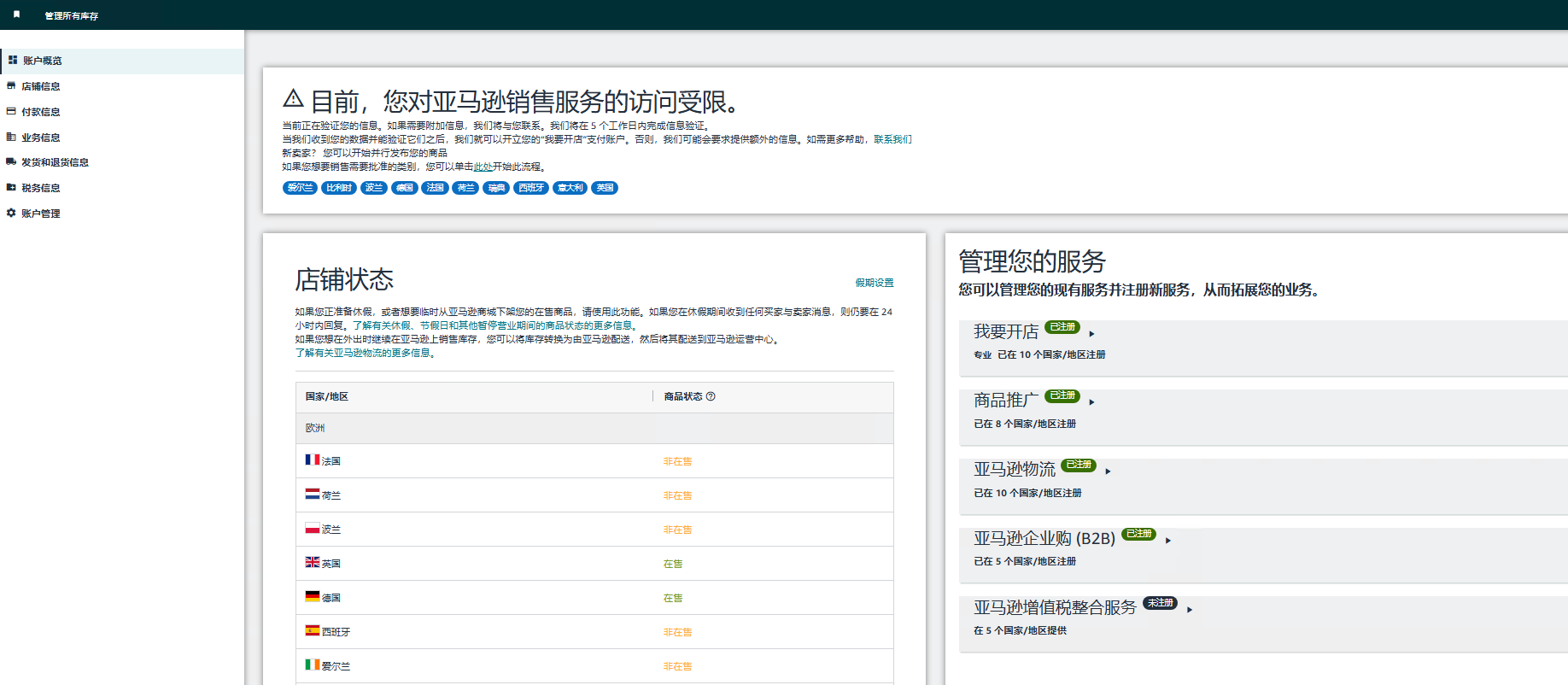Select the blue 波兰 country tag

tap(374, 188)
